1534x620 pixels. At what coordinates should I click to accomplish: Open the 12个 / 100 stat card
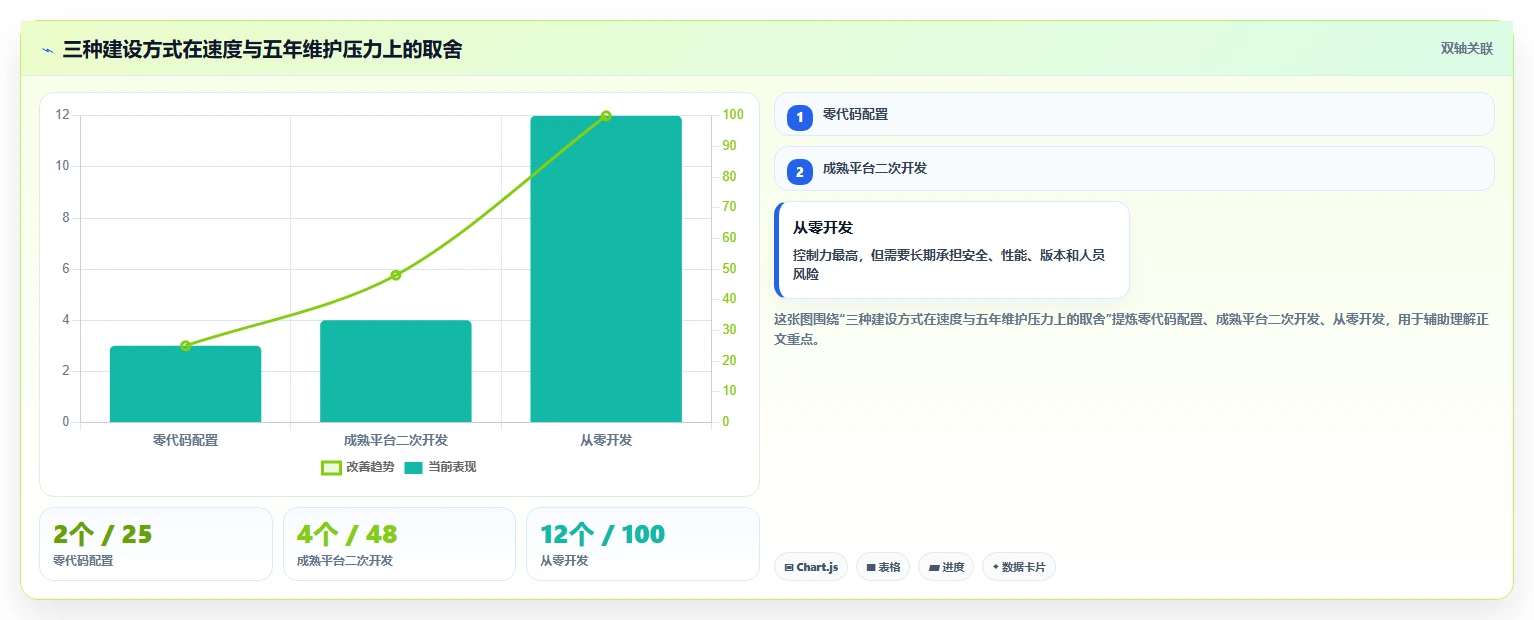pyautogui.click(x=643, y=544)
